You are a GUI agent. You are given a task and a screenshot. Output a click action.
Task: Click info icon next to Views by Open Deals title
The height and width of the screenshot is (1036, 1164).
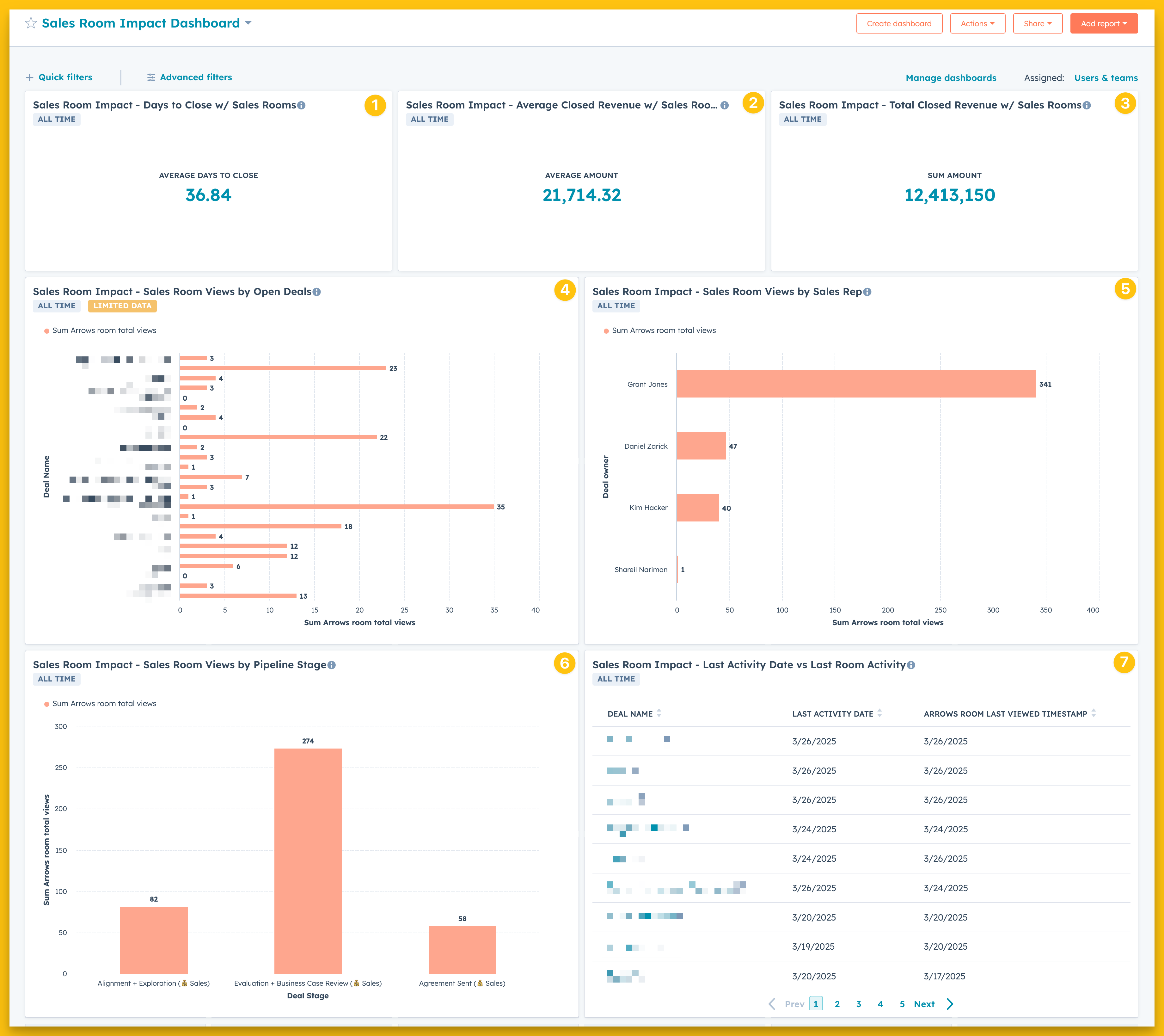coord(317,292)
